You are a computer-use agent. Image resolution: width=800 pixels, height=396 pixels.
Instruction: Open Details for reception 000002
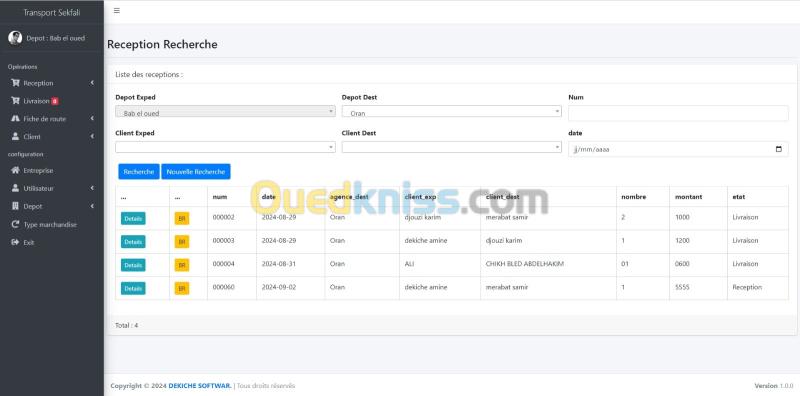pyautogui.click(x=133, y=218)
